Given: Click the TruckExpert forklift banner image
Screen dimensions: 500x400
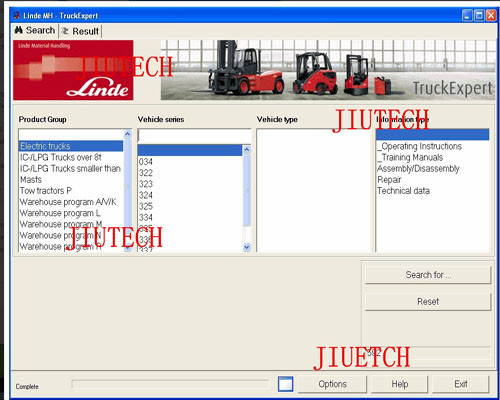Looking at the screenshot, I should (328, 70).
